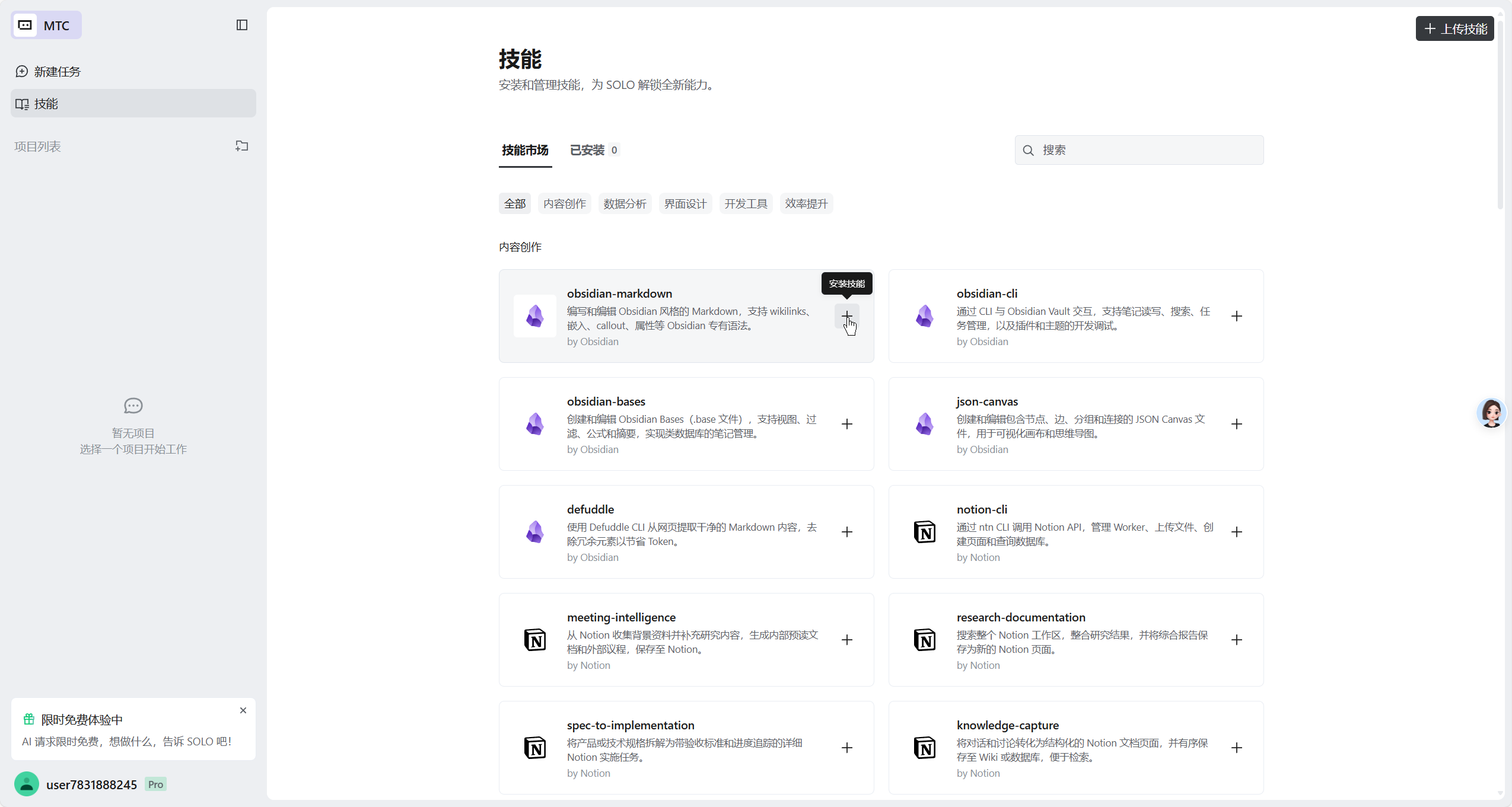Add the meeting-intelligence skill

[846, 640]
